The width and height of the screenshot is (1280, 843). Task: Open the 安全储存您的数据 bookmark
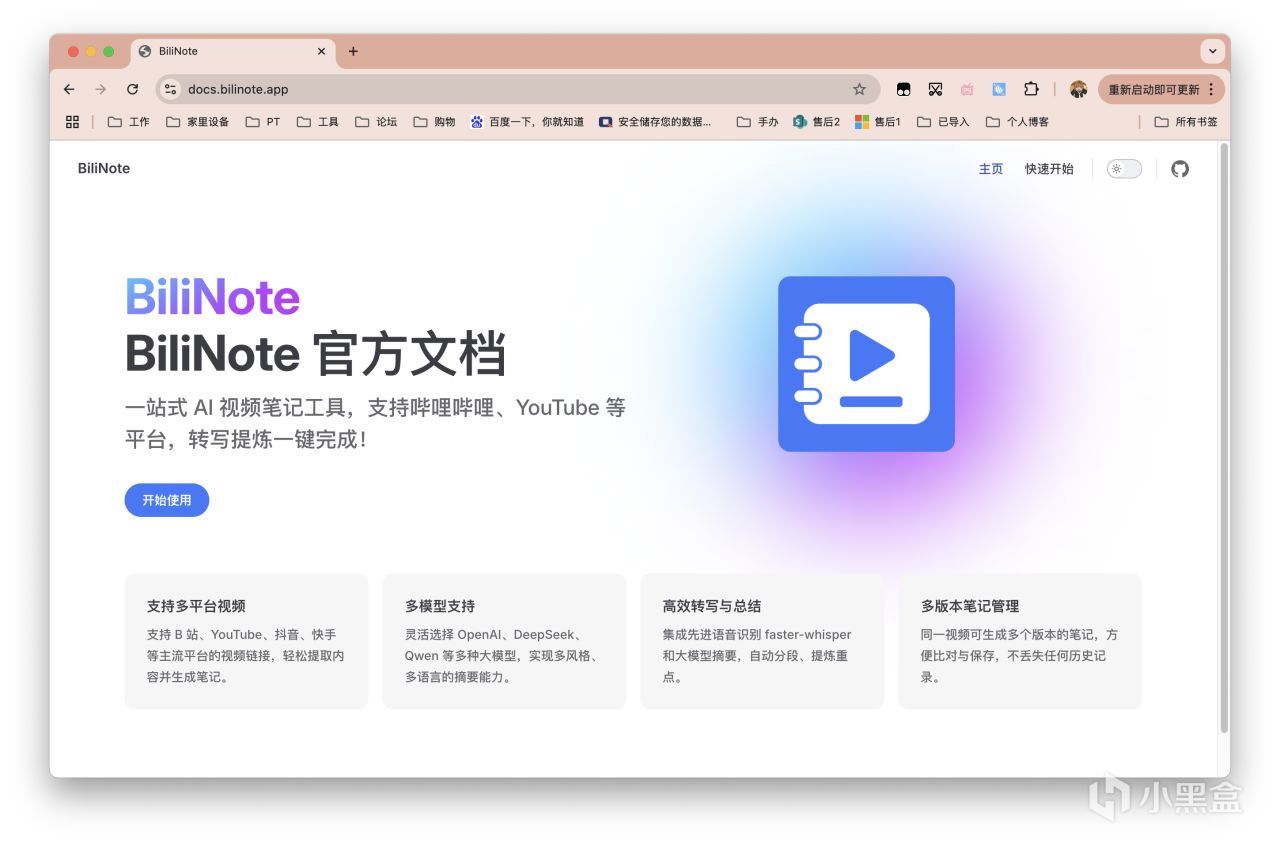655,122
